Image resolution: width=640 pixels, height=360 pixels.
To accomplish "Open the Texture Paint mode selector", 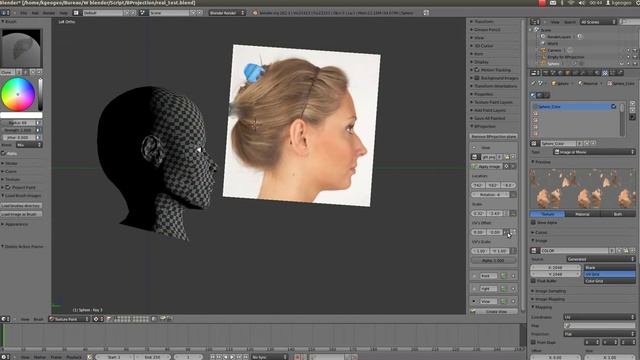I will pos(69,319).
